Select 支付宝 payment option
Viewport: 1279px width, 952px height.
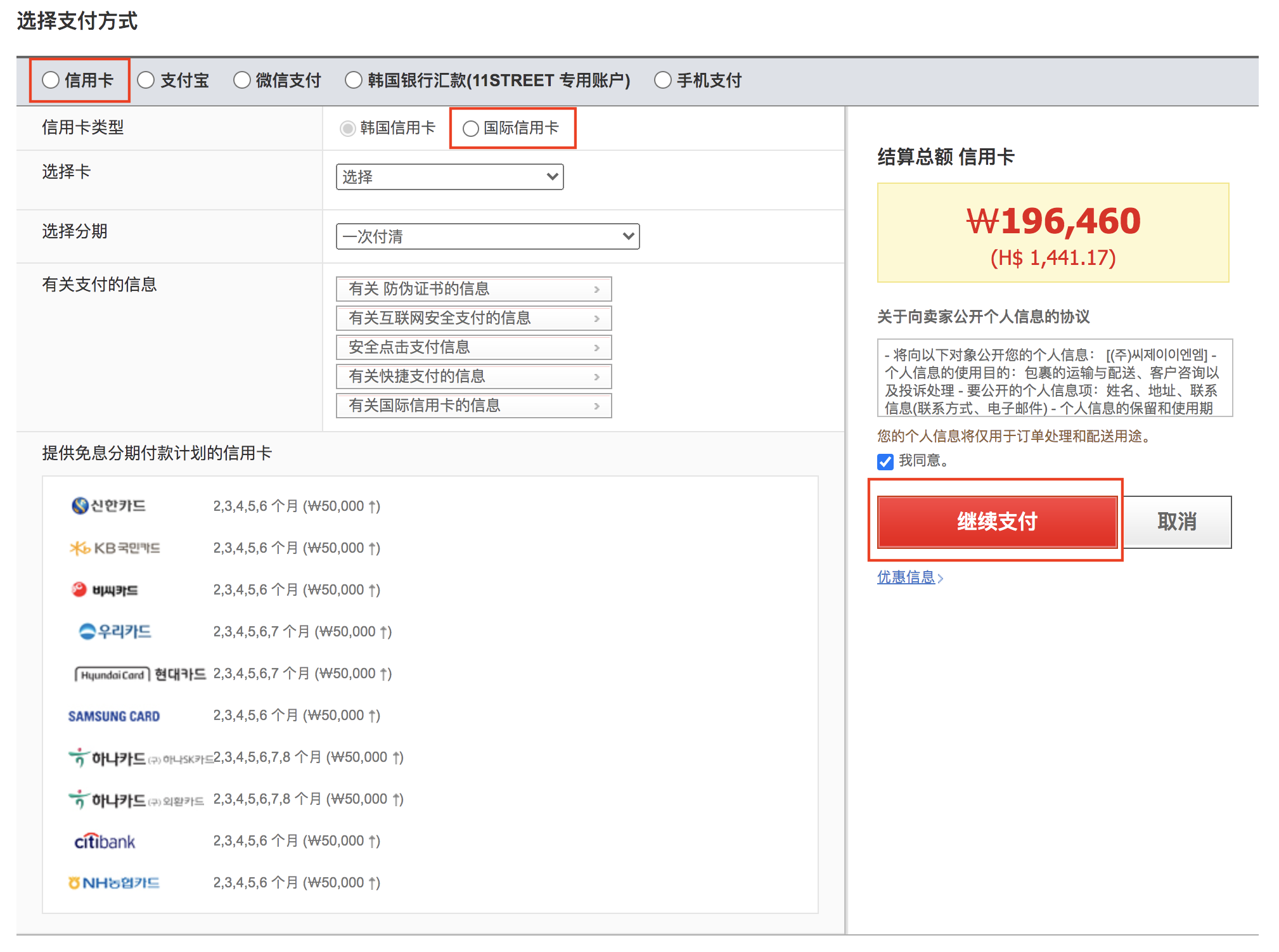coord(146,80)
